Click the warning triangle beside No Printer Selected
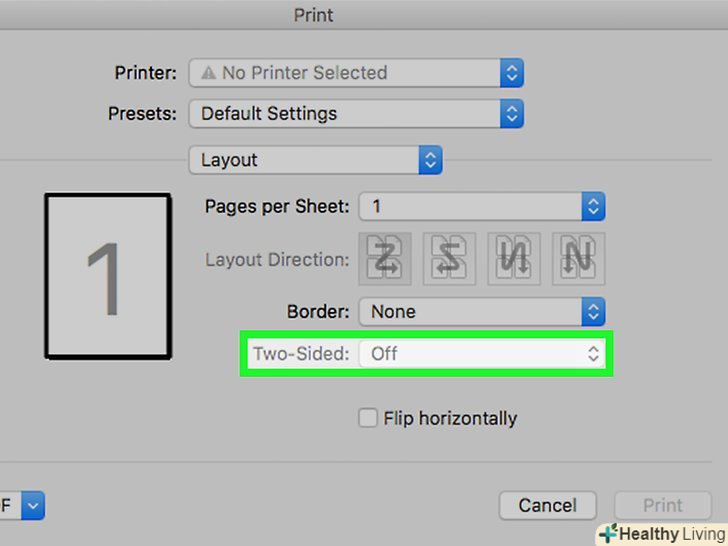The width and height of the screenshot is (728, 546). point(208,73)
